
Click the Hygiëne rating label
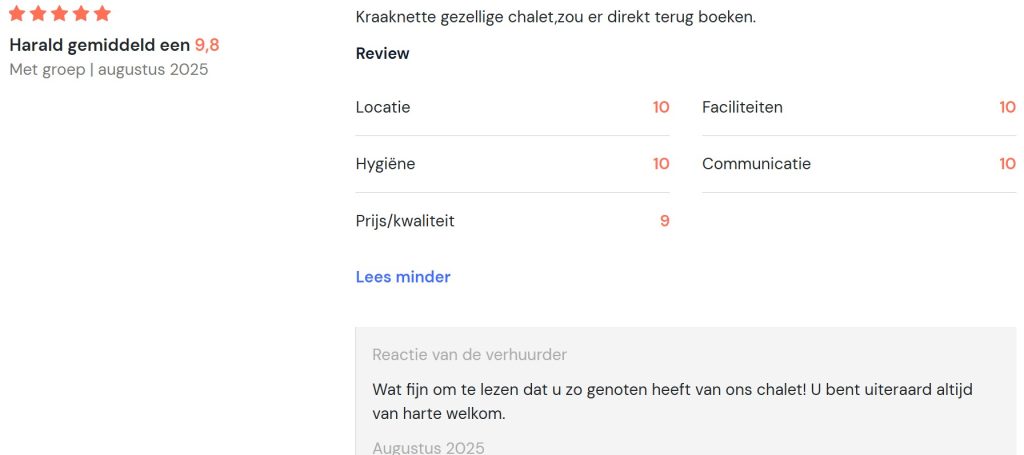(385, 164)
